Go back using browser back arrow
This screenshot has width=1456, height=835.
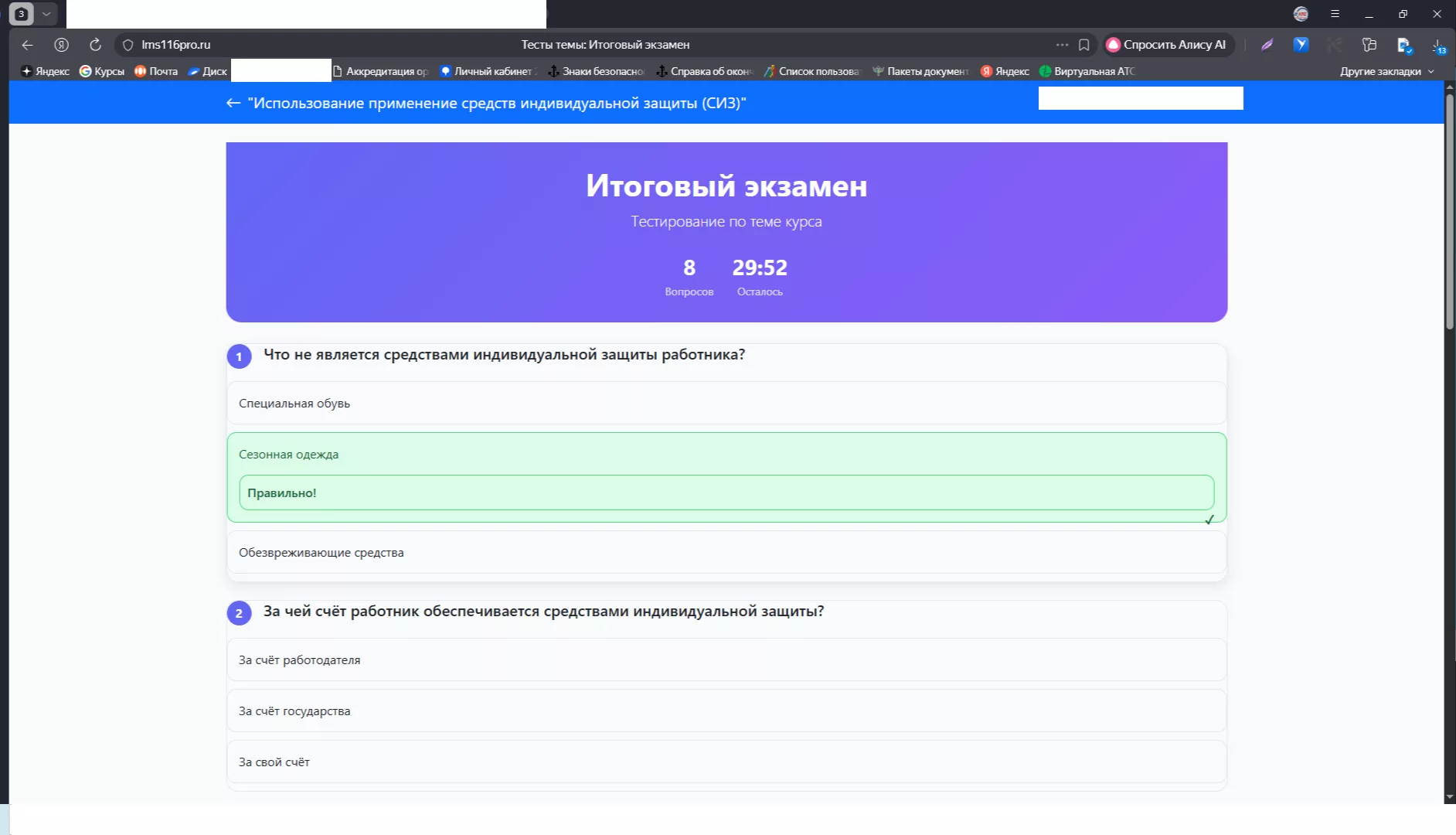pyautogui.click(x=28, y=45)
